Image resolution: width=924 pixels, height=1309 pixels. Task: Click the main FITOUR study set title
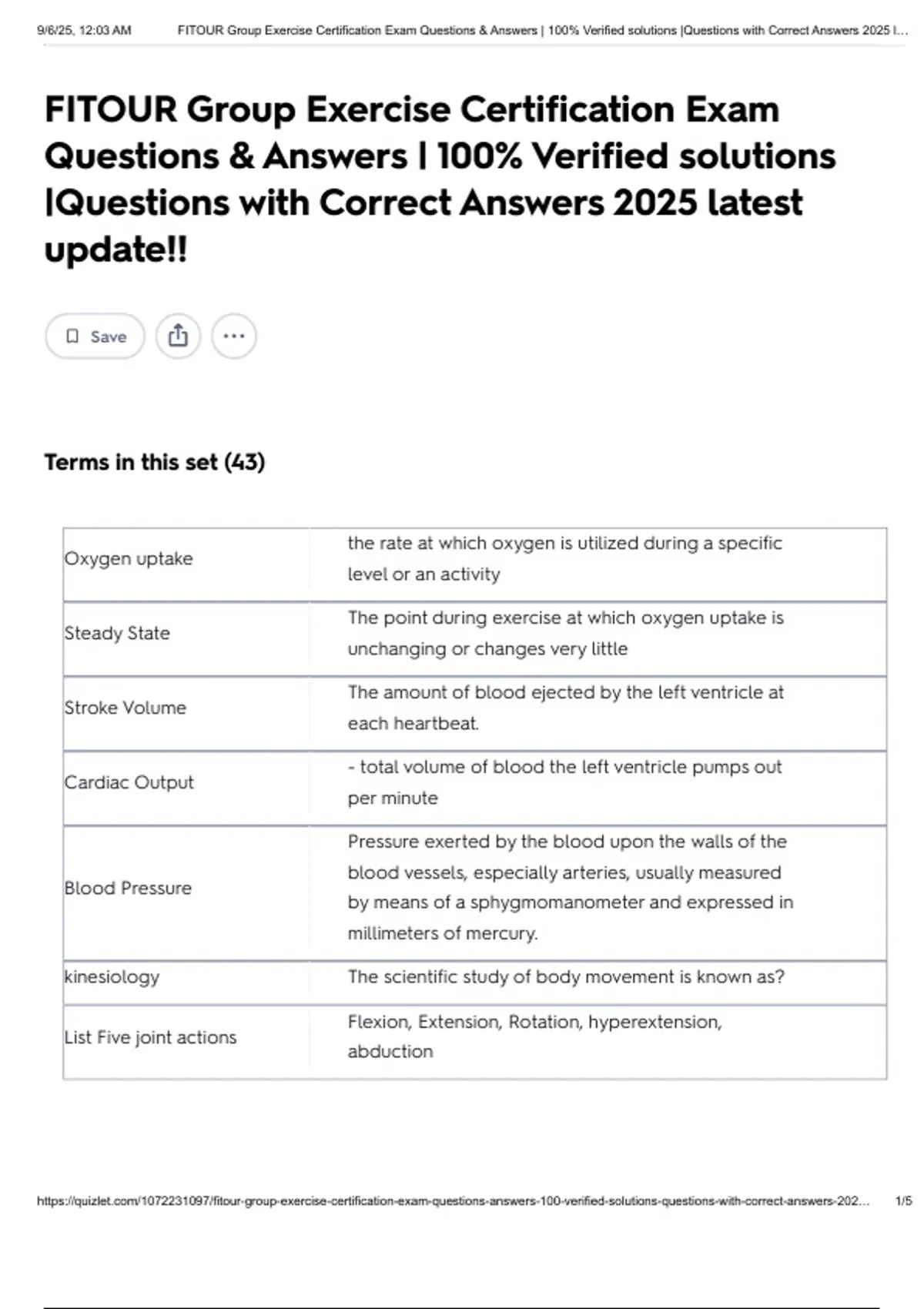tap(439, 179)
